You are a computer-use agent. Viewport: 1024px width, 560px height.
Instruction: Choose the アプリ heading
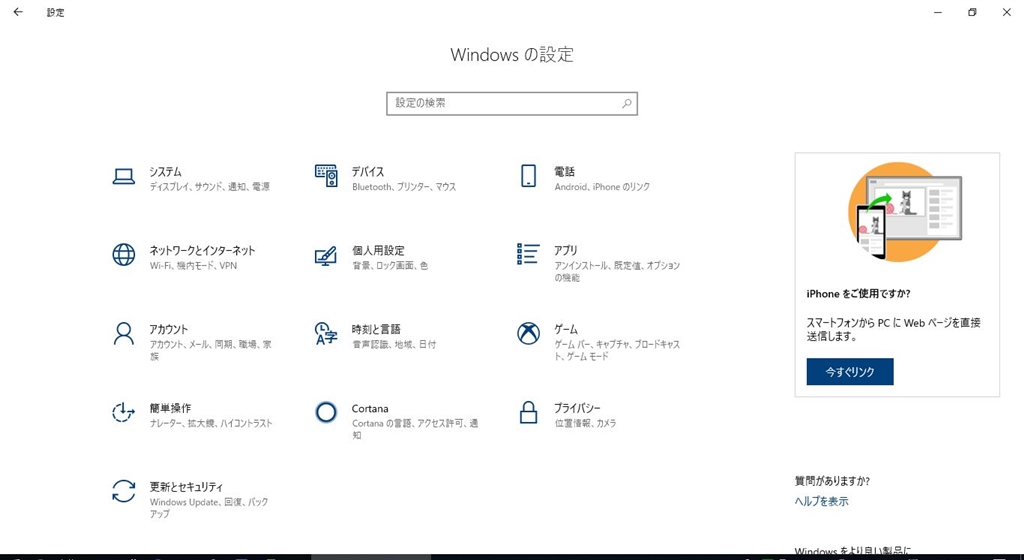click(x=566, y=251)
